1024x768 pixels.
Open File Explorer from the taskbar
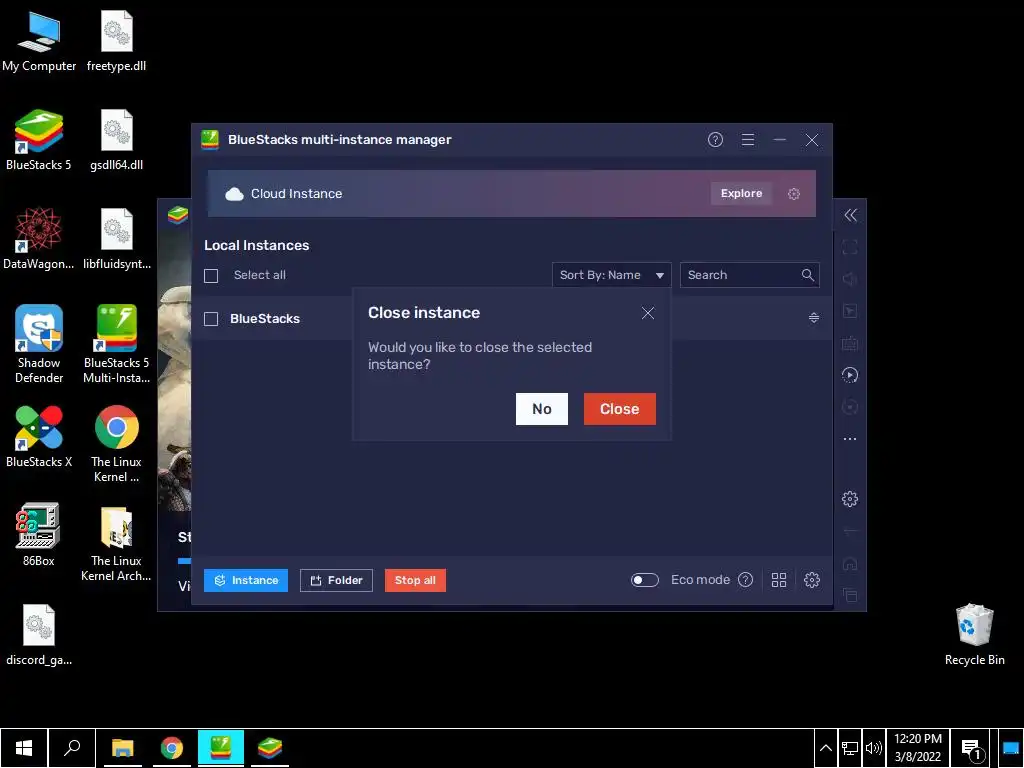click(x=123, y=748)
